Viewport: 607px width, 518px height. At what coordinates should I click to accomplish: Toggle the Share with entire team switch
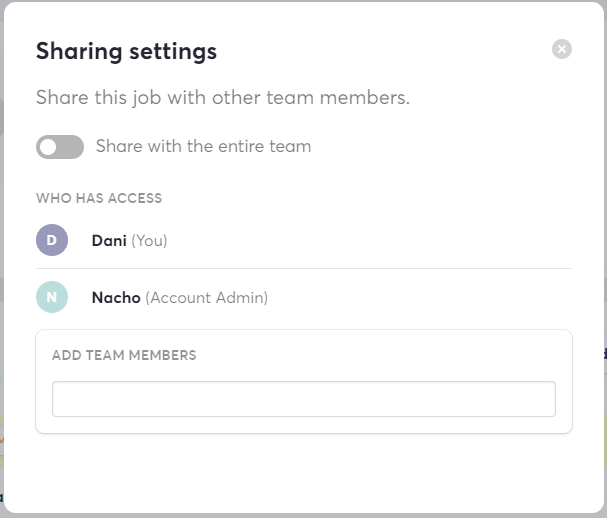[60, 147]
